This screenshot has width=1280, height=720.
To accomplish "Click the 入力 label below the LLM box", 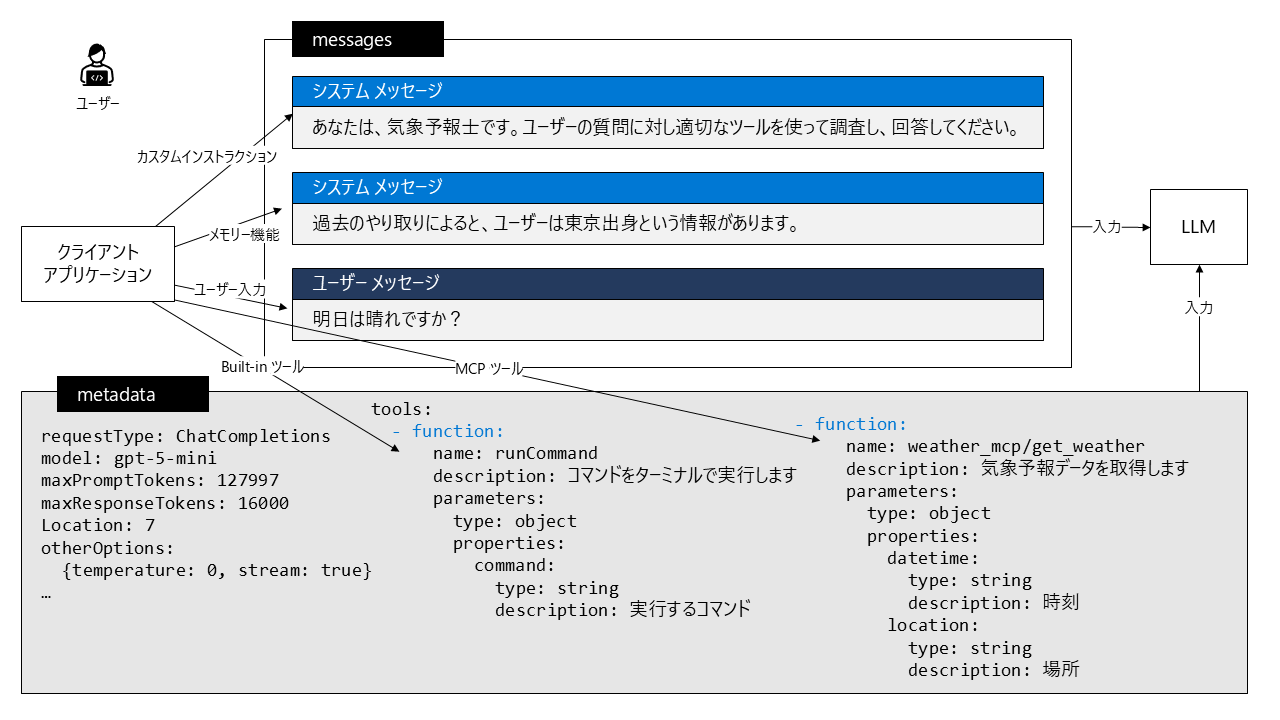I will pyautogui.click(x=1199, y=308).
